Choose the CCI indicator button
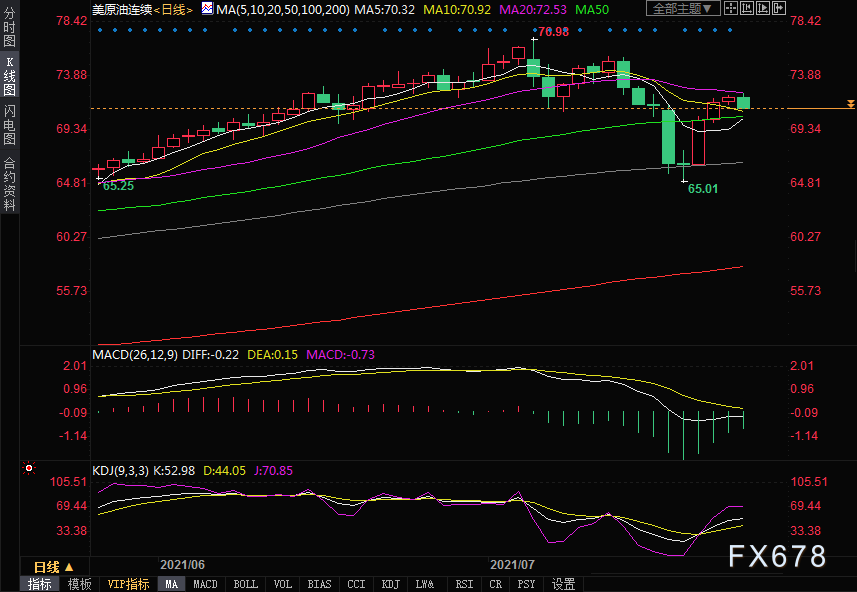The height and width of the screenshot is (592, 857). tap(356, 584)
